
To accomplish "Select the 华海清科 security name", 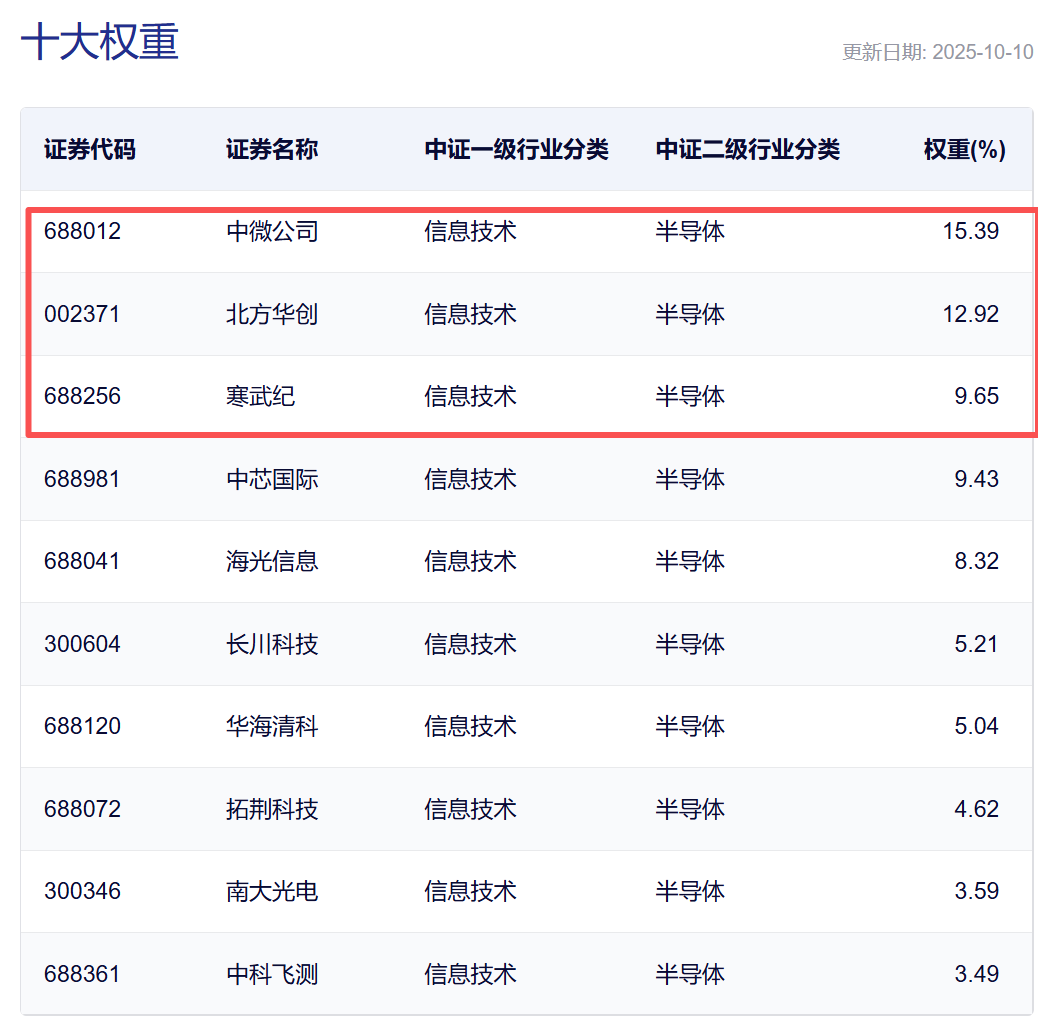I will coord(272,726).
